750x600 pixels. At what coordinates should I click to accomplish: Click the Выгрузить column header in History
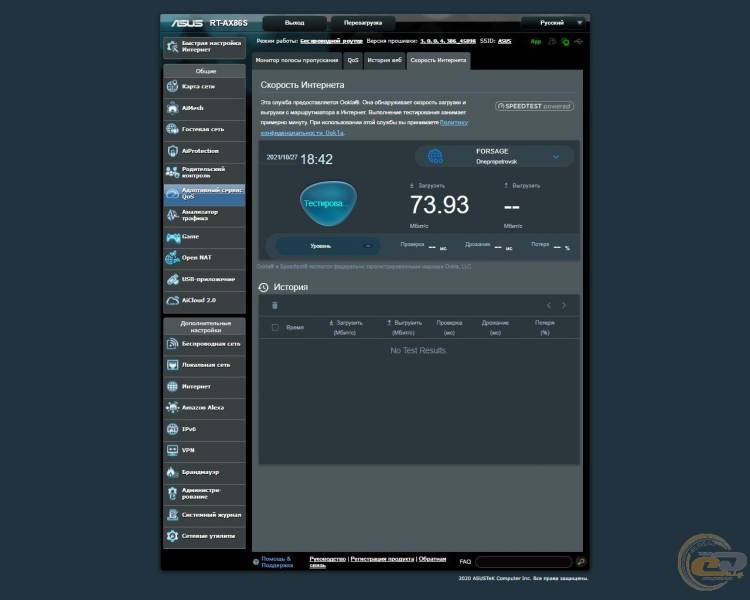pyautogui.click(x=404, y=327)
